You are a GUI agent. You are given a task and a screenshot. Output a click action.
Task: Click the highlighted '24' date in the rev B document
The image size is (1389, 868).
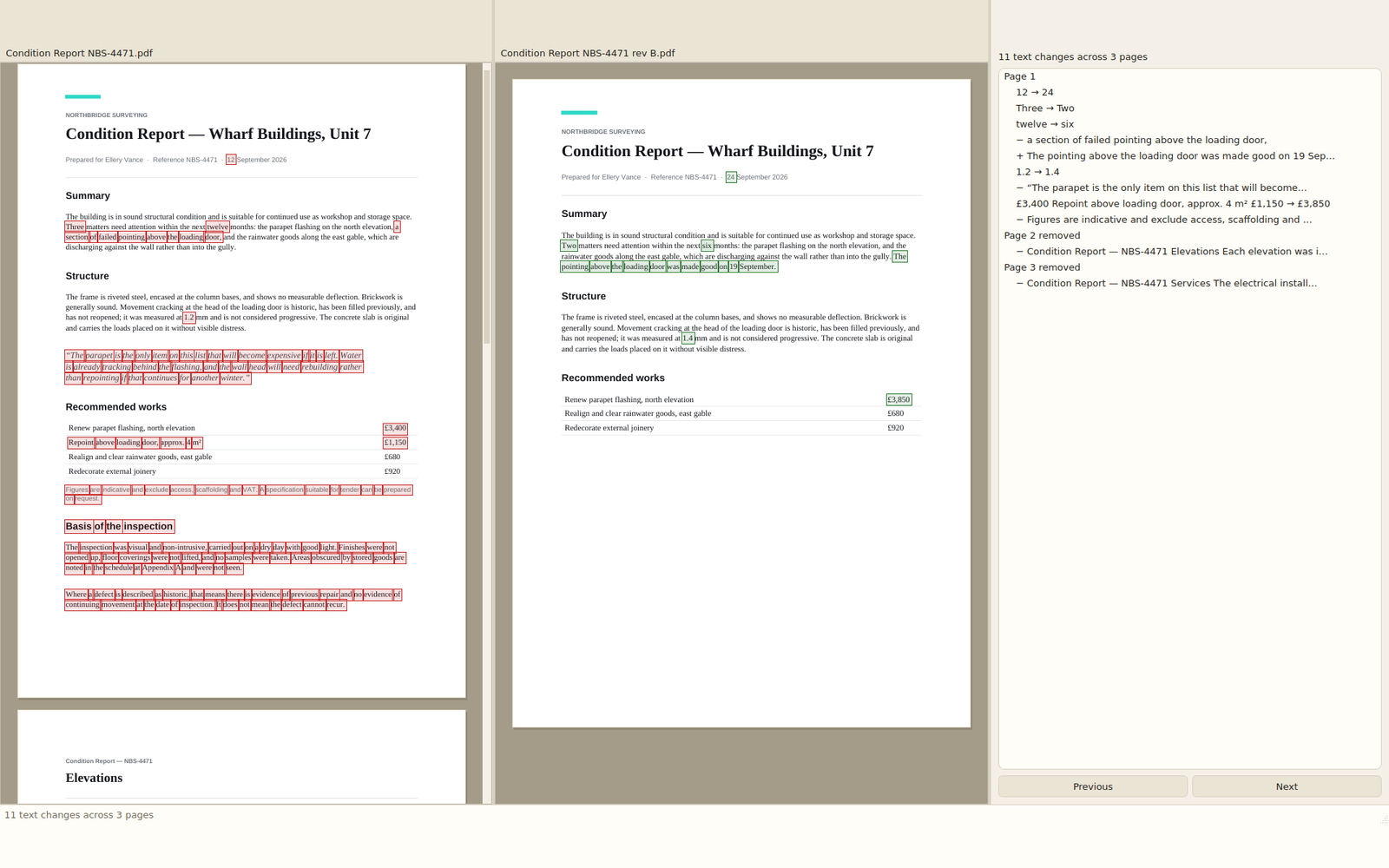coord(731,177)
